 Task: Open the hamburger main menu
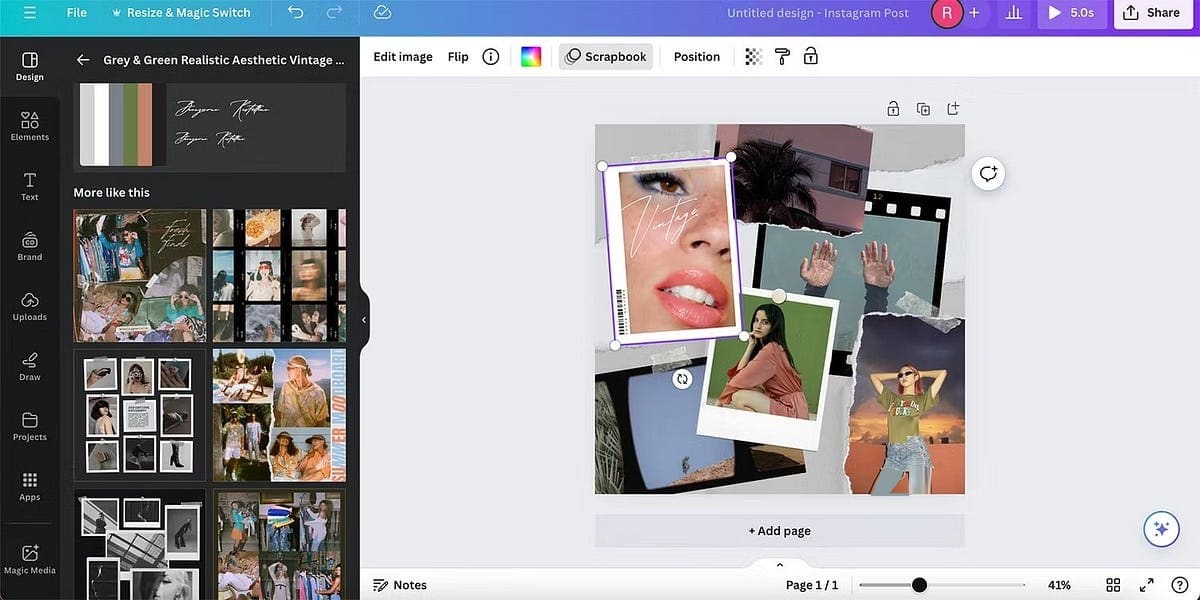tap(29, 13)
